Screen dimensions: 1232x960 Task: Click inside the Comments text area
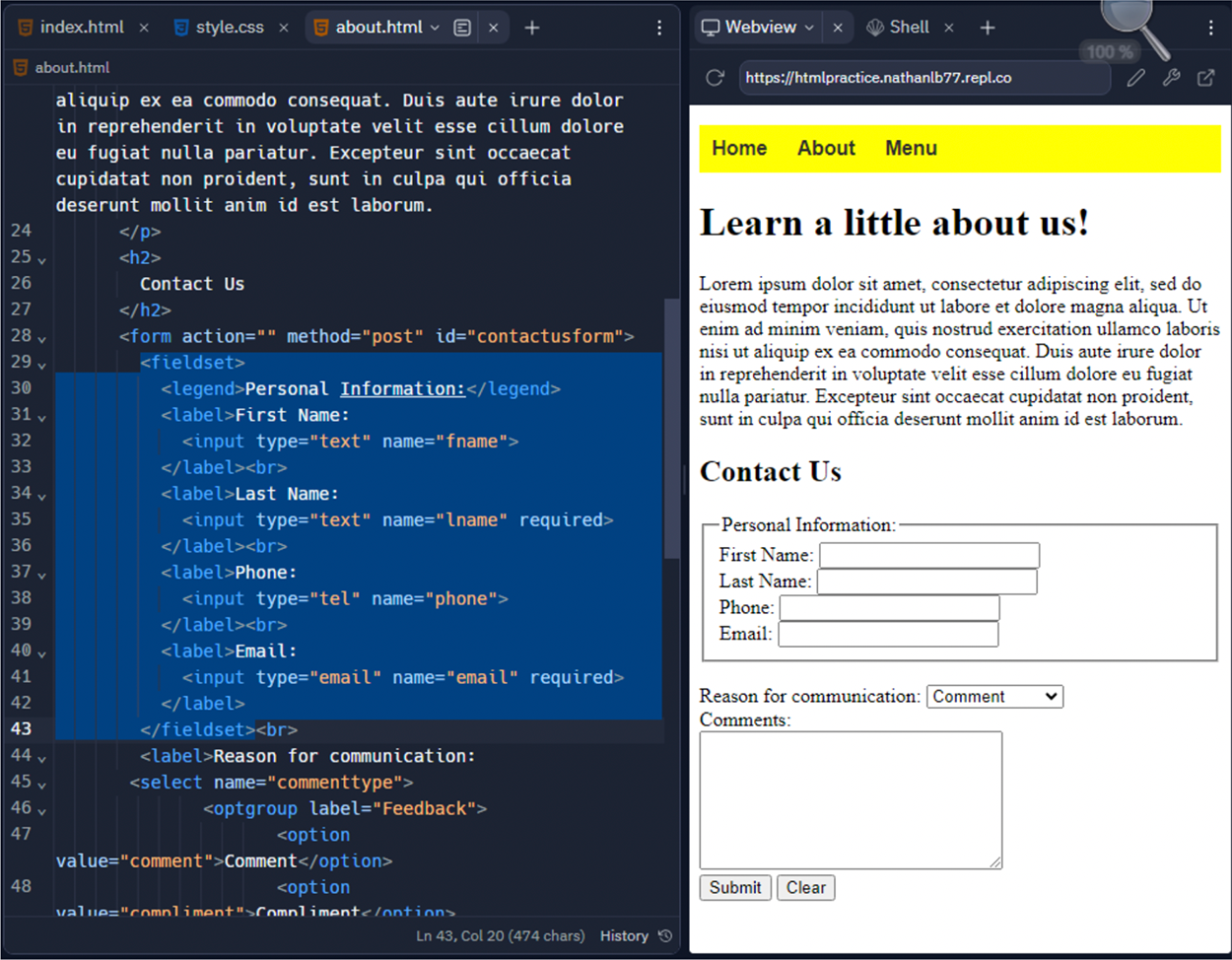tap(851, 800)
